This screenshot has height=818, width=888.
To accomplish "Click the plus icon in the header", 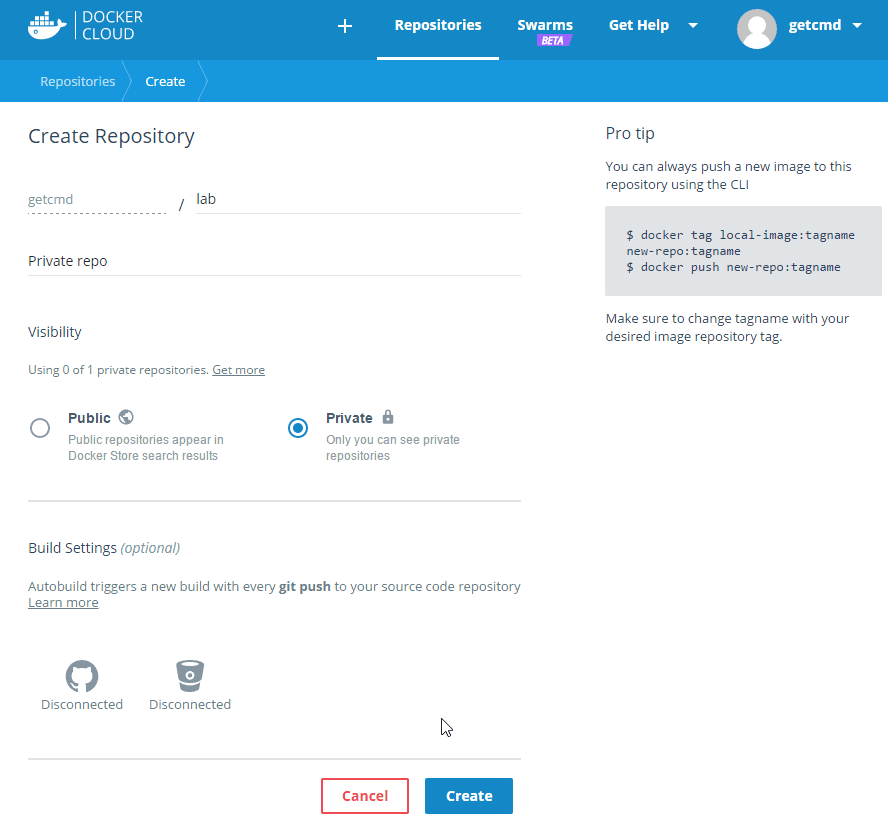I will click(x=344, y=26).
